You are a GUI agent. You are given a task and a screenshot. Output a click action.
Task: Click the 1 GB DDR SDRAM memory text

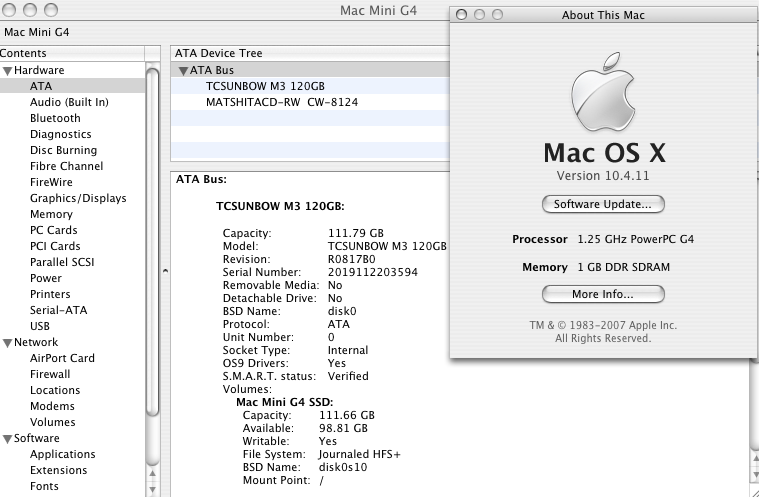click(x=623, y=267)
